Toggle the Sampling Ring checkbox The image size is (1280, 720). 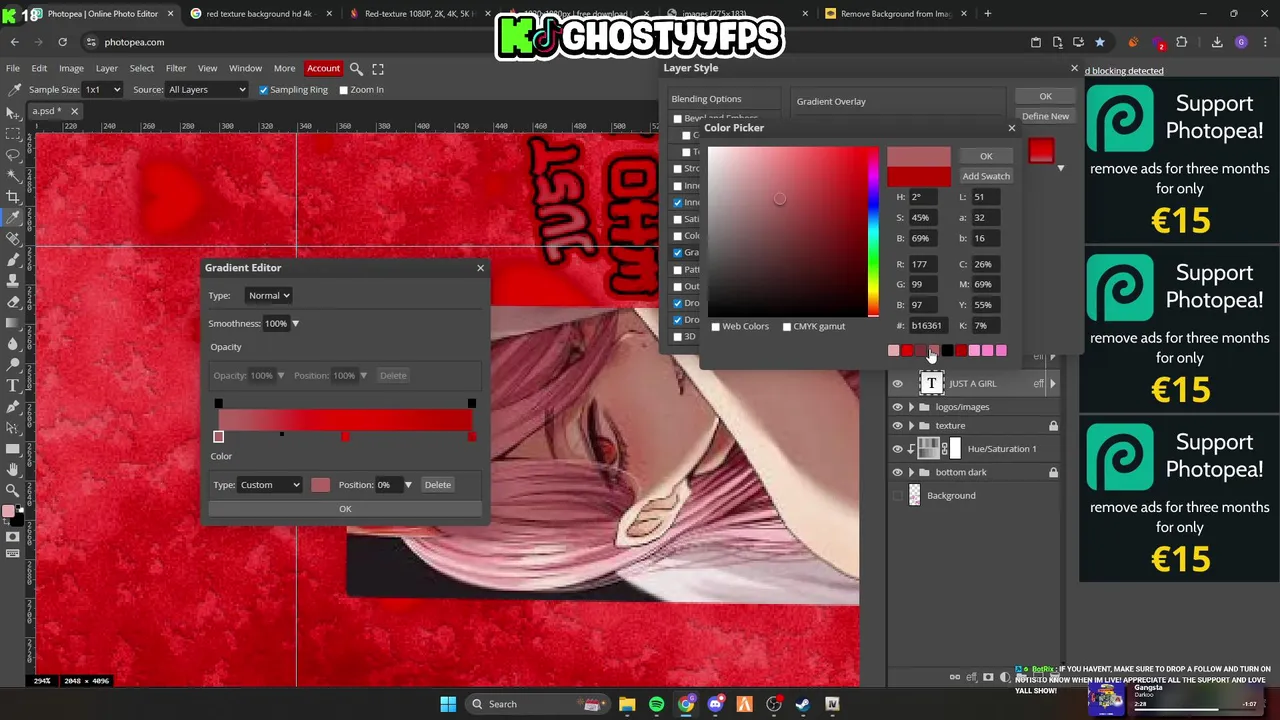(x=264, y=90)
